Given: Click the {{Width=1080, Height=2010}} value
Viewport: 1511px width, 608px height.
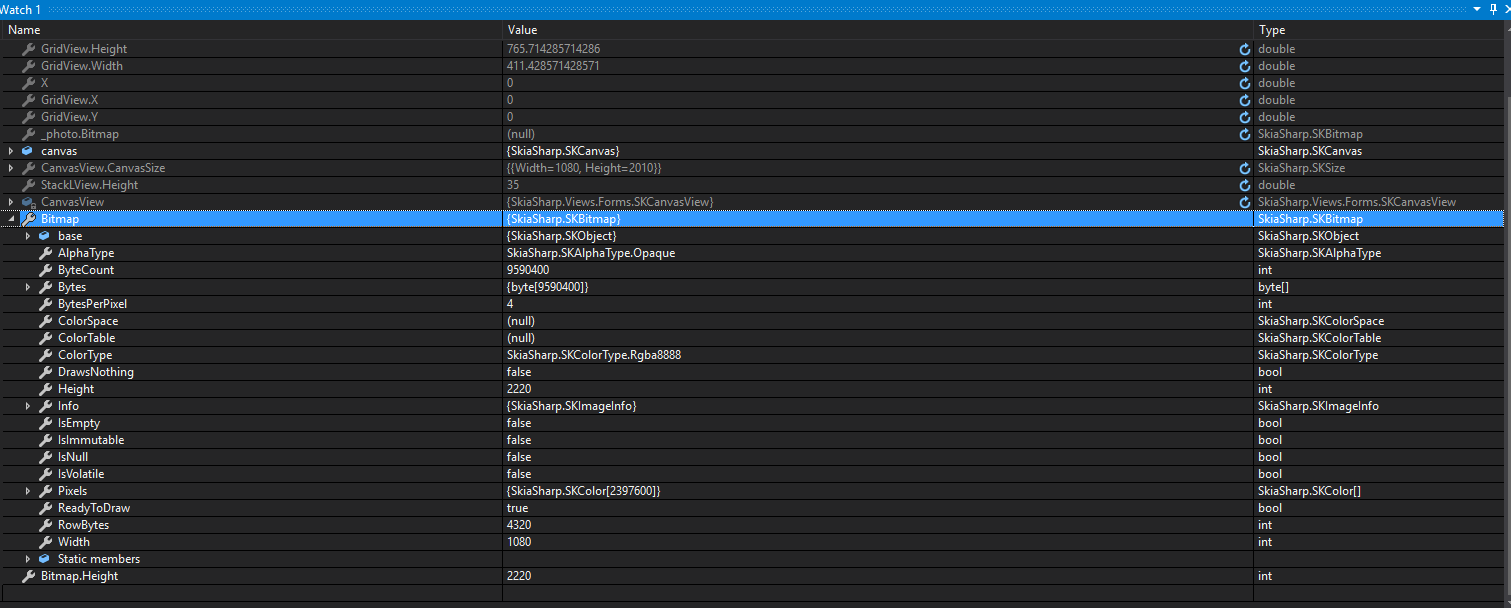Looking at the screenshot, I should [x=584, y=168].
